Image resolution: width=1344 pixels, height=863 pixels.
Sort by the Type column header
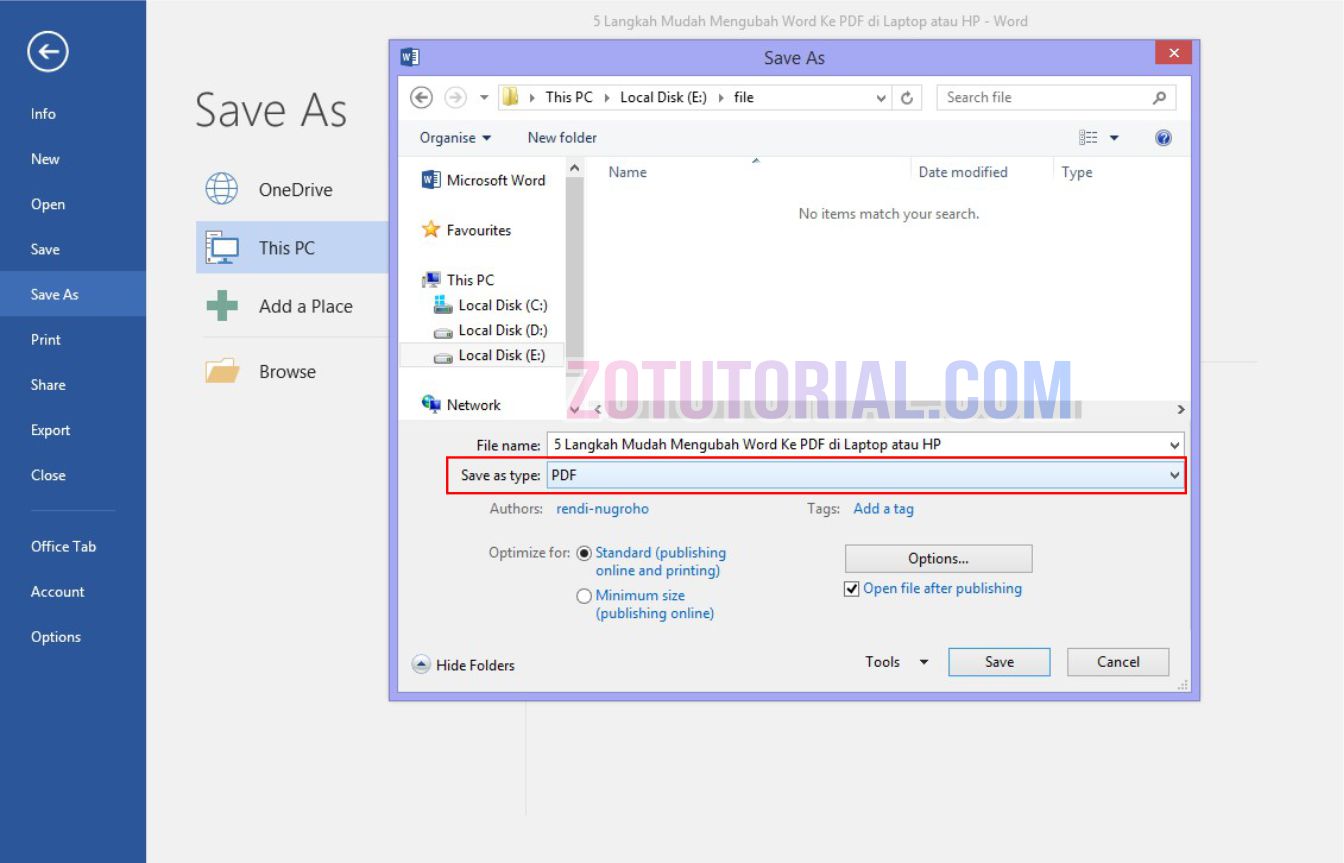(1077, 172)
